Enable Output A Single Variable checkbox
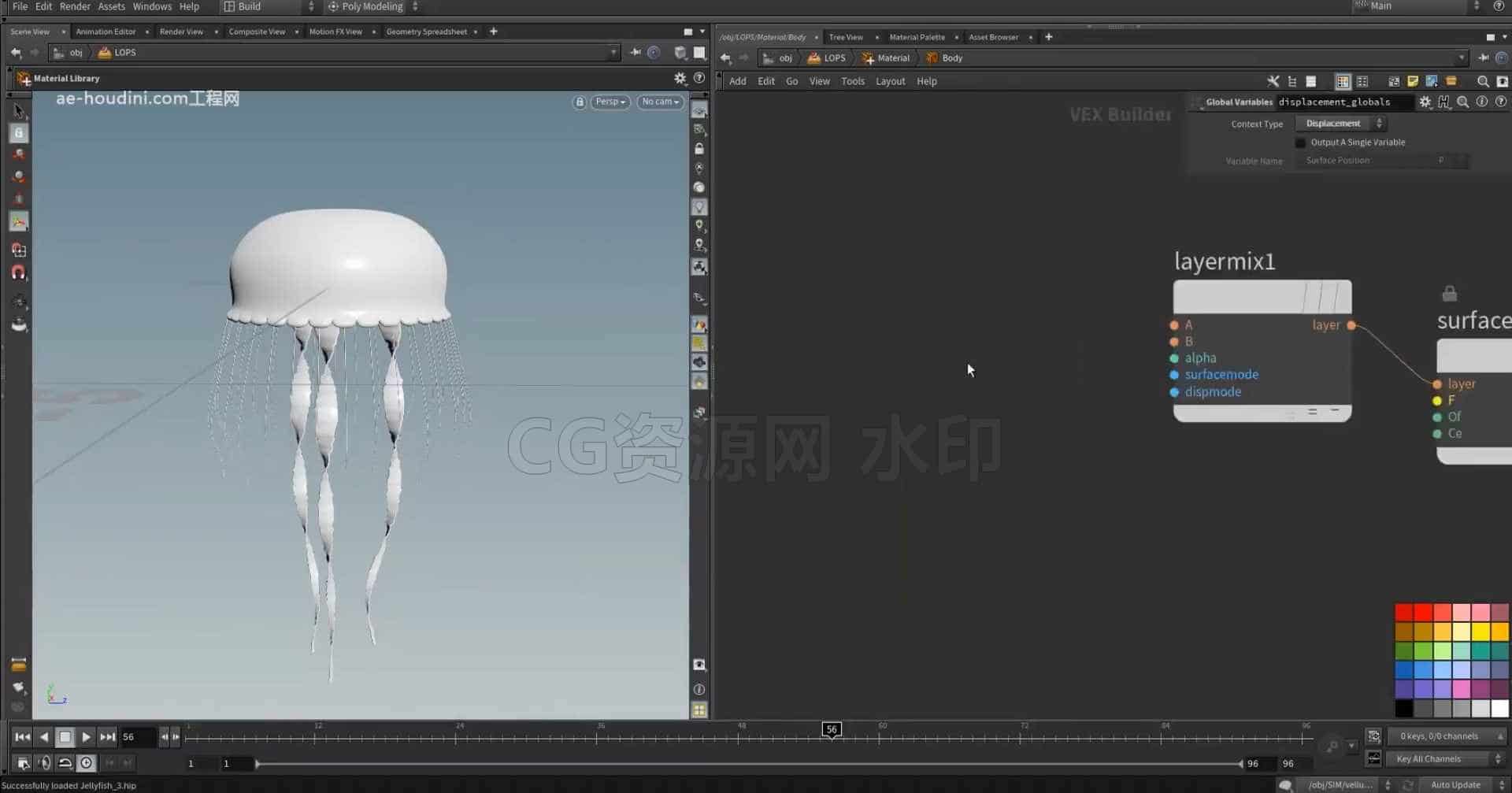Image resolution: width=1512 pixels, height=793 pixels. click(1300, 143)
